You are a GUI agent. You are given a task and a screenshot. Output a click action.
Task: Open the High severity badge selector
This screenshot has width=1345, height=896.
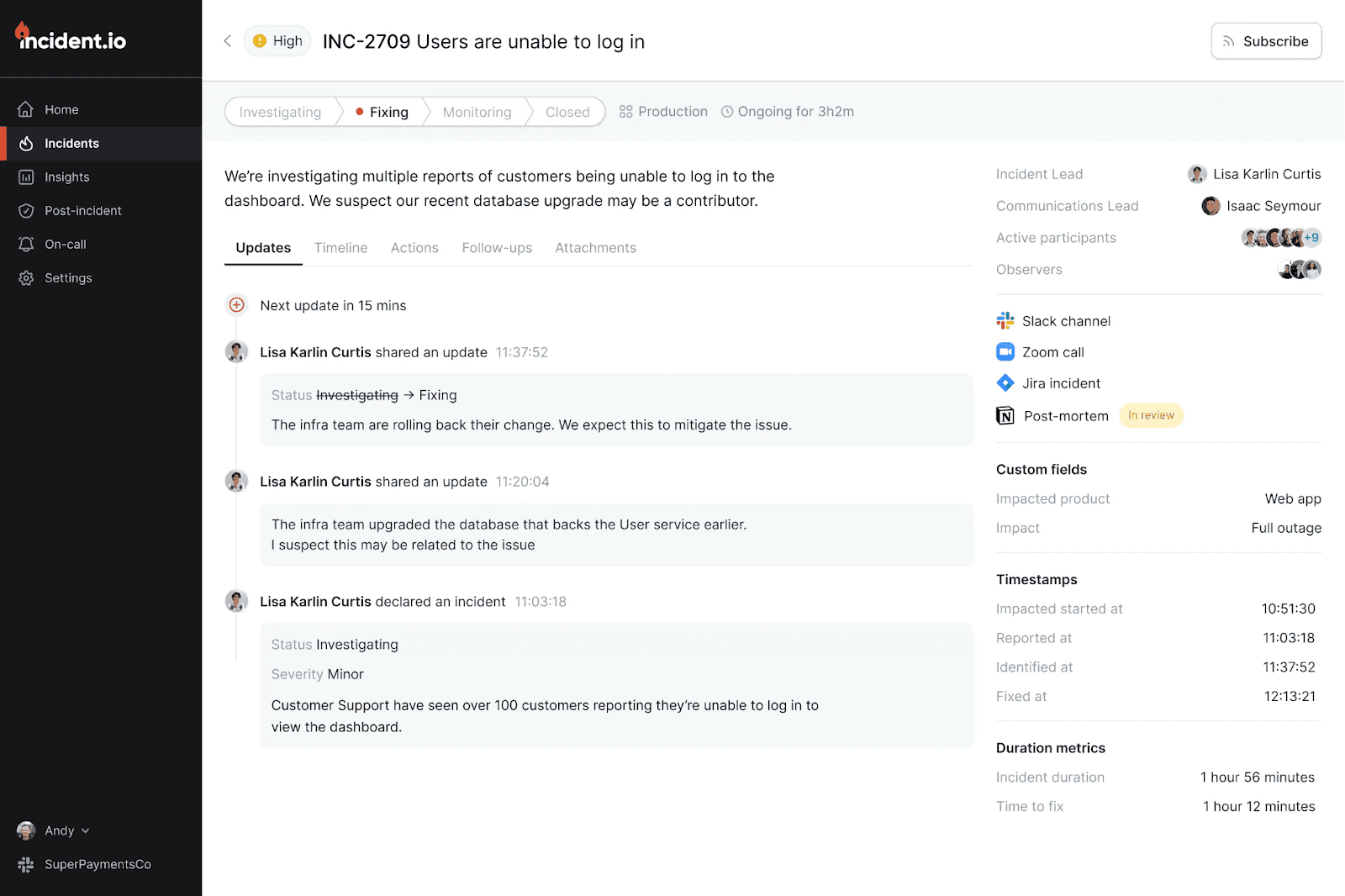coord(278,41)
